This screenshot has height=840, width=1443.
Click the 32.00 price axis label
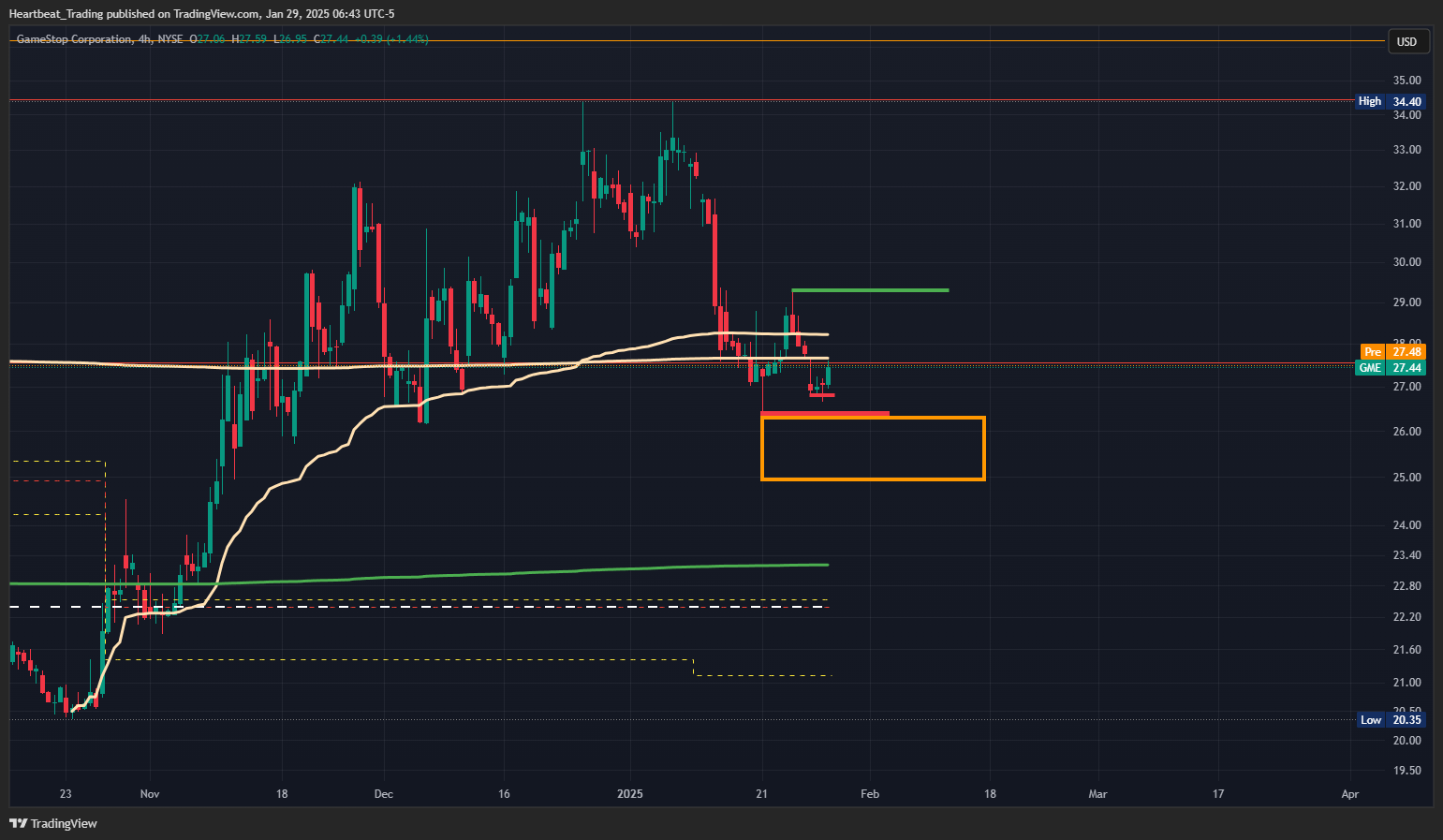pyautogui.click(x=1406, y=186)
